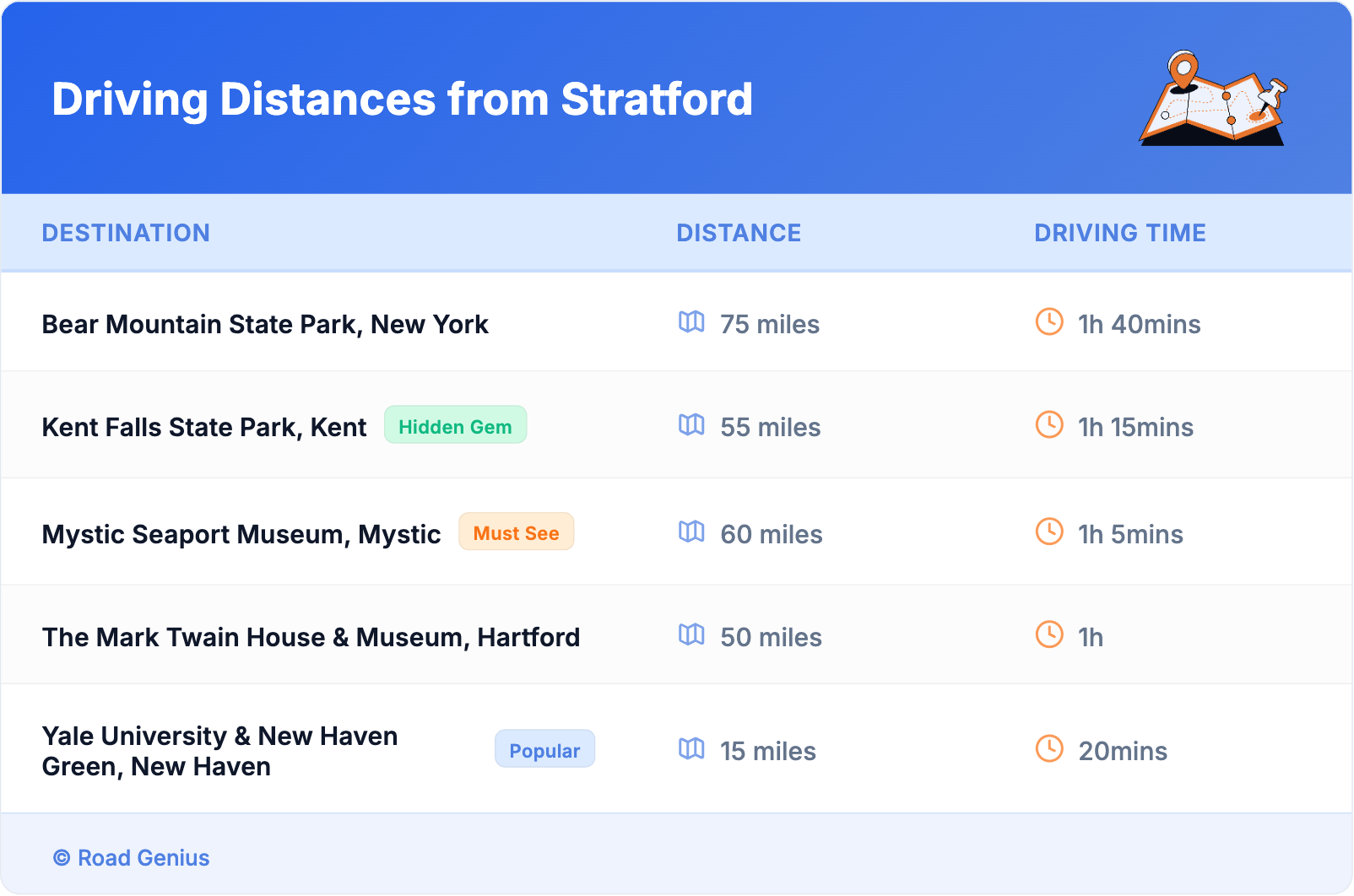The image size is (1354, 896).
Task: Click the clock icon beside 1h 15mins
Action: pyautogui.click(x=1049, y=424)
